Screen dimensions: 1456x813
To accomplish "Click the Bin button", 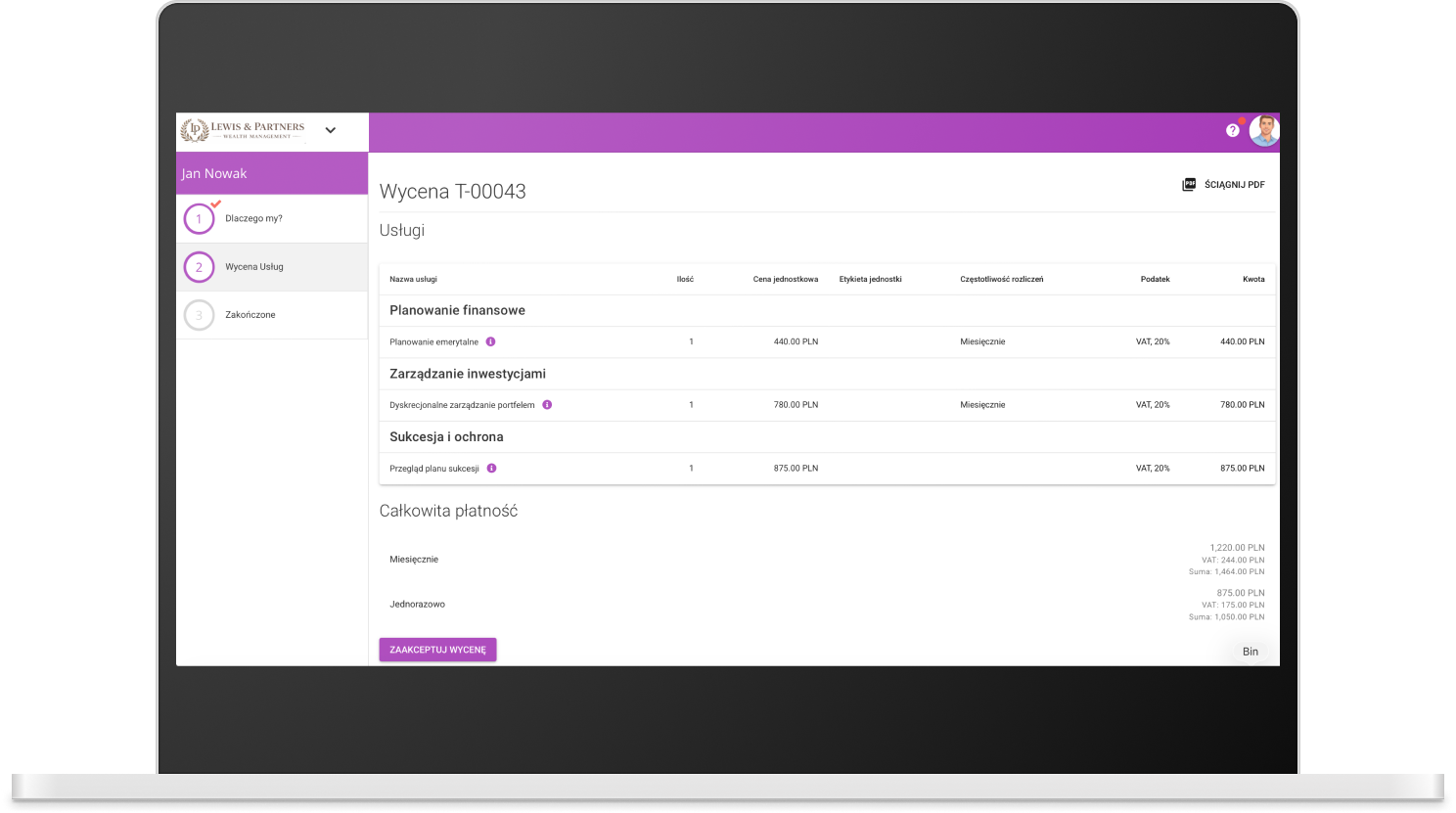I will (x=1250, y=652).
